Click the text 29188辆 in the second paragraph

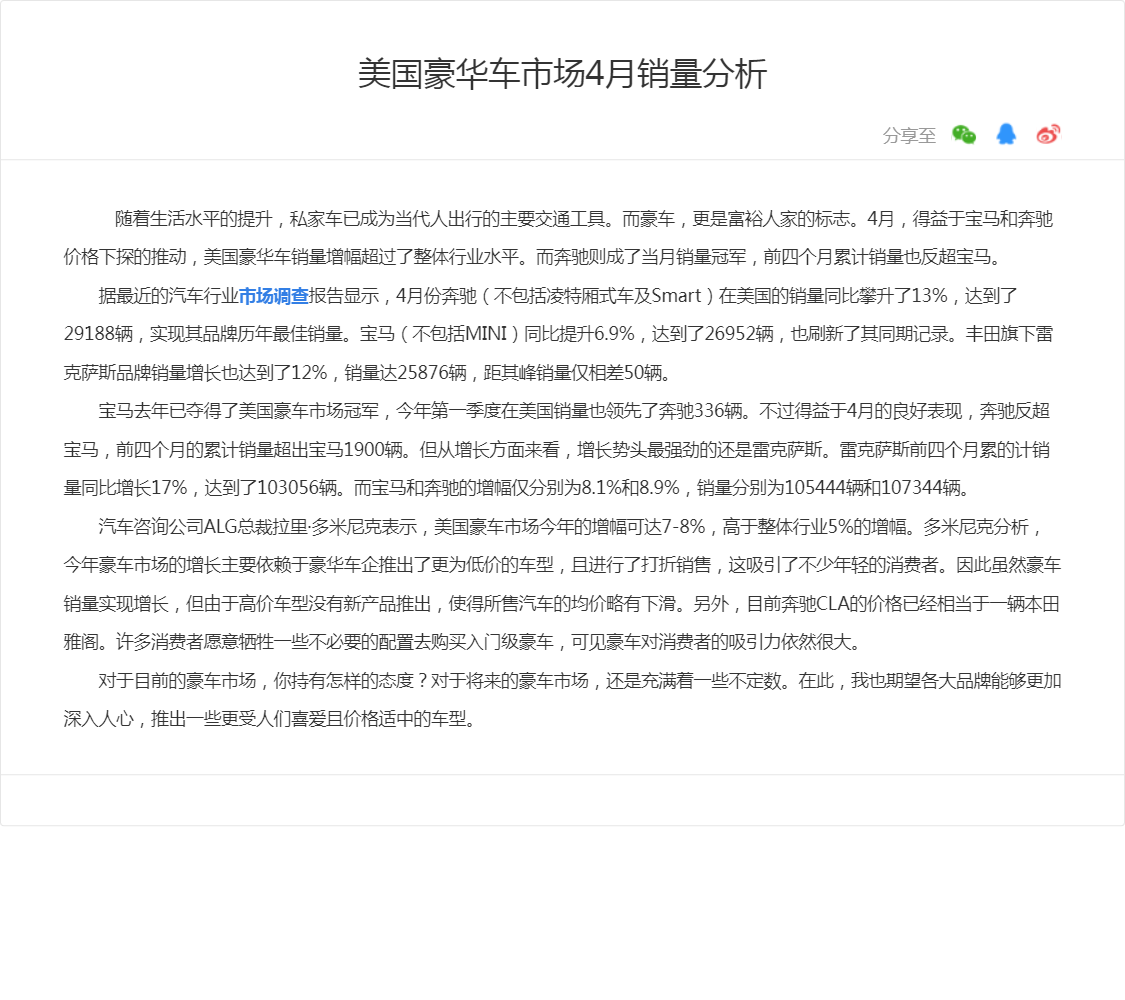pyautogui.click(x=98, y=334)
